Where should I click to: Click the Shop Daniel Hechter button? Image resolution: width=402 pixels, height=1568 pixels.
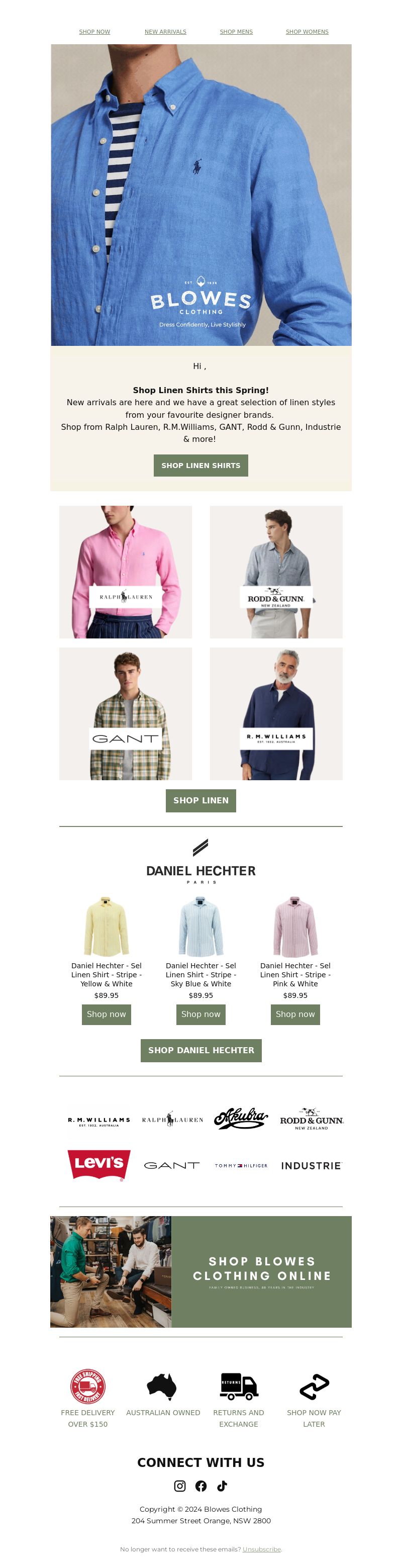(200, 1050)
